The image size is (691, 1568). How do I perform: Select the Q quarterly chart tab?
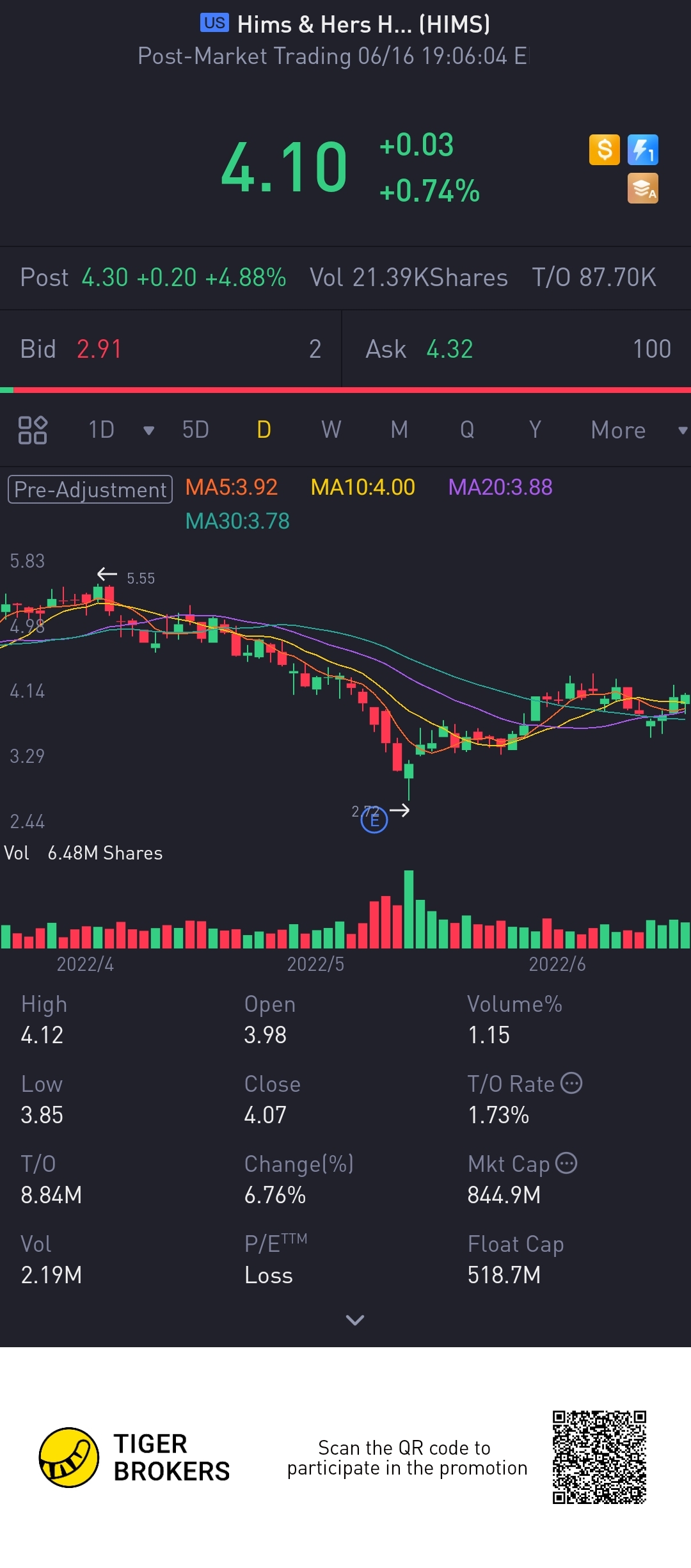coord(467,430)
